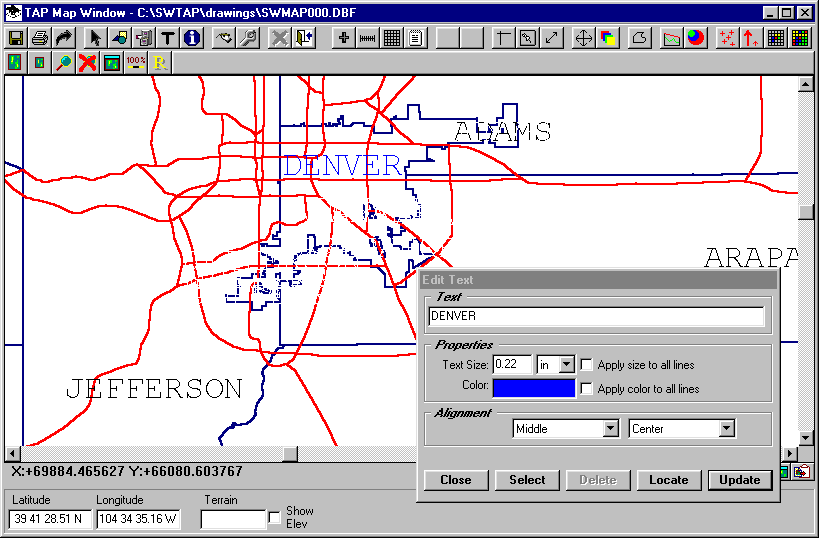Print the map using the printer icon
This screenshot has height=538, width=819.
(40, 38)
